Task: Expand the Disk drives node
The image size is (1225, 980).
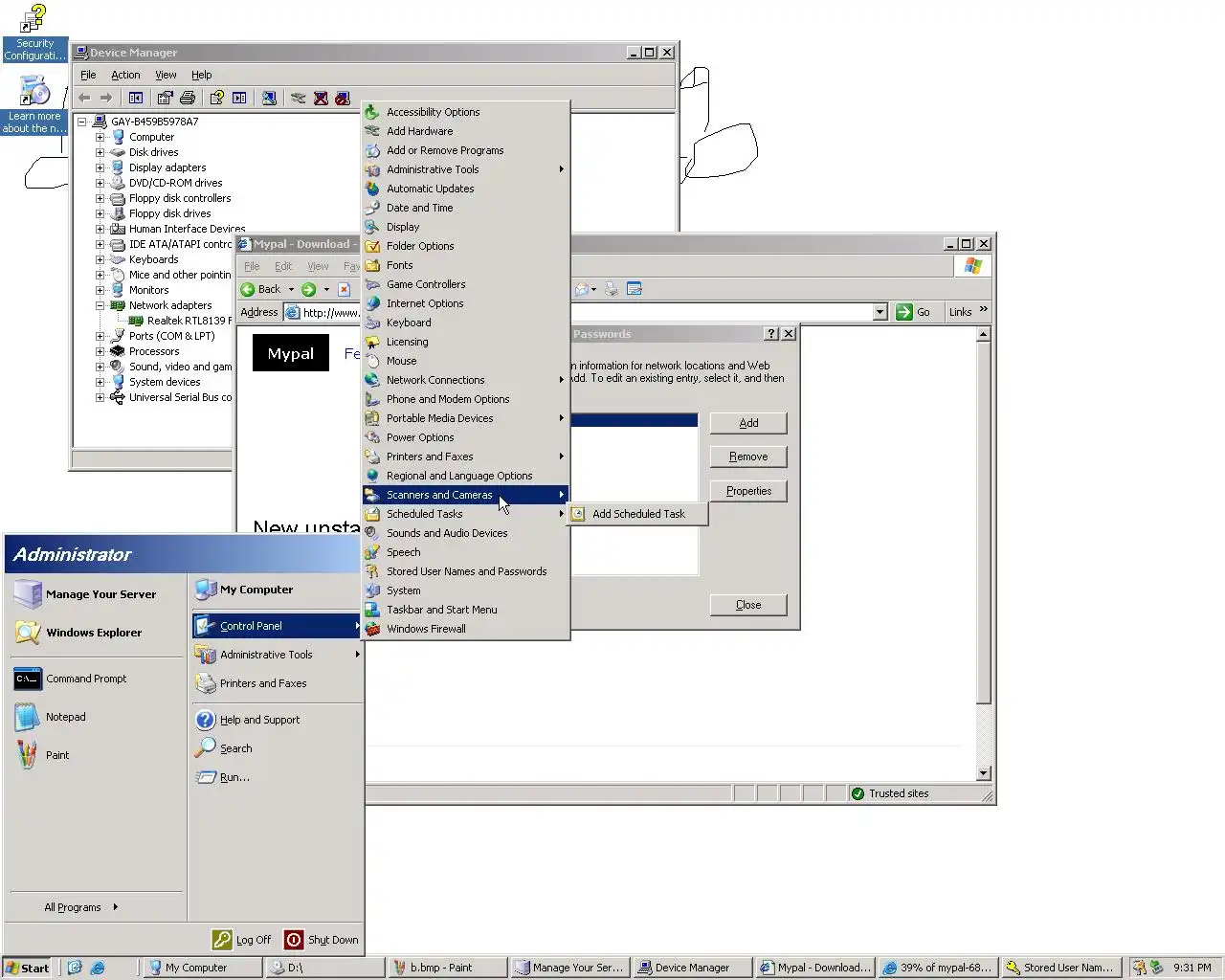Action: [100, 152]
